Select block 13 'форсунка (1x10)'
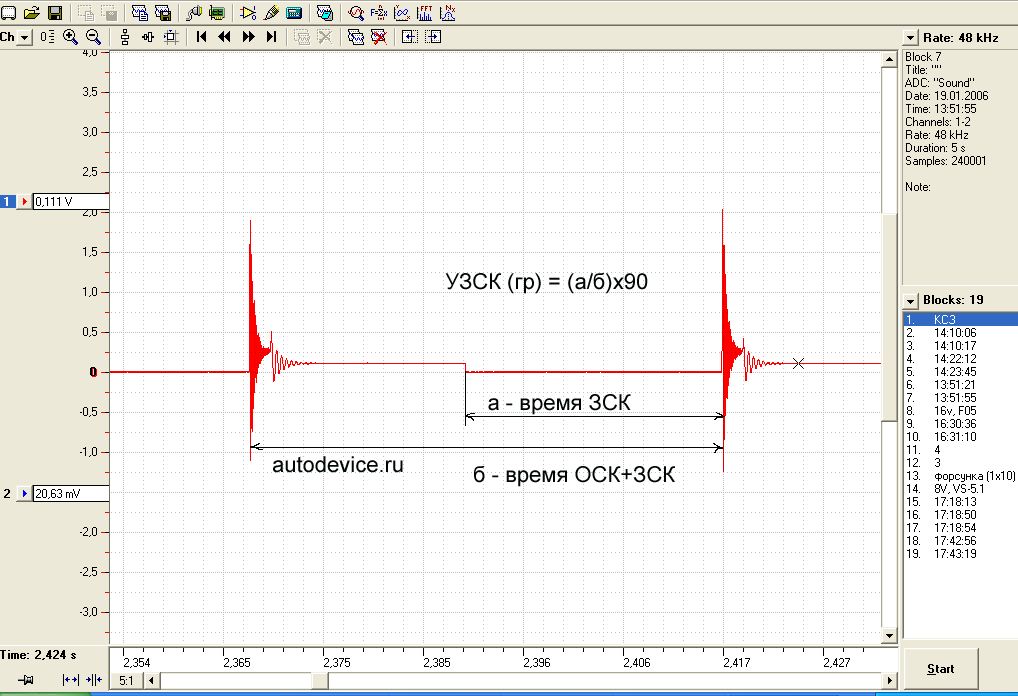This screenshot has height=696, width=1018. pyautogui.click(x=960, y=476)
